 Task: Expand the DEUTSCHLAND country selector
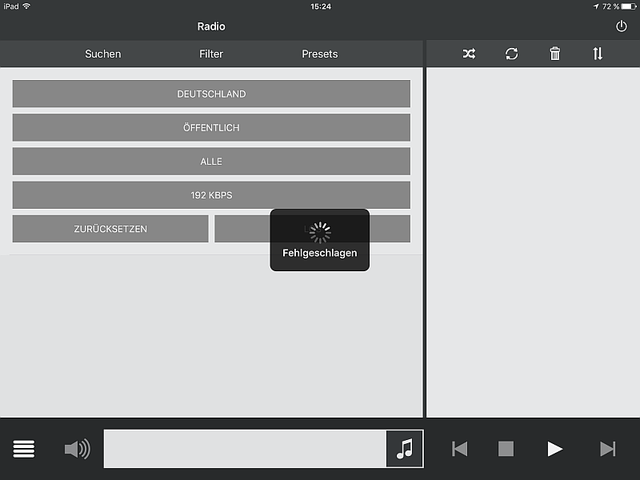[211, 94]
